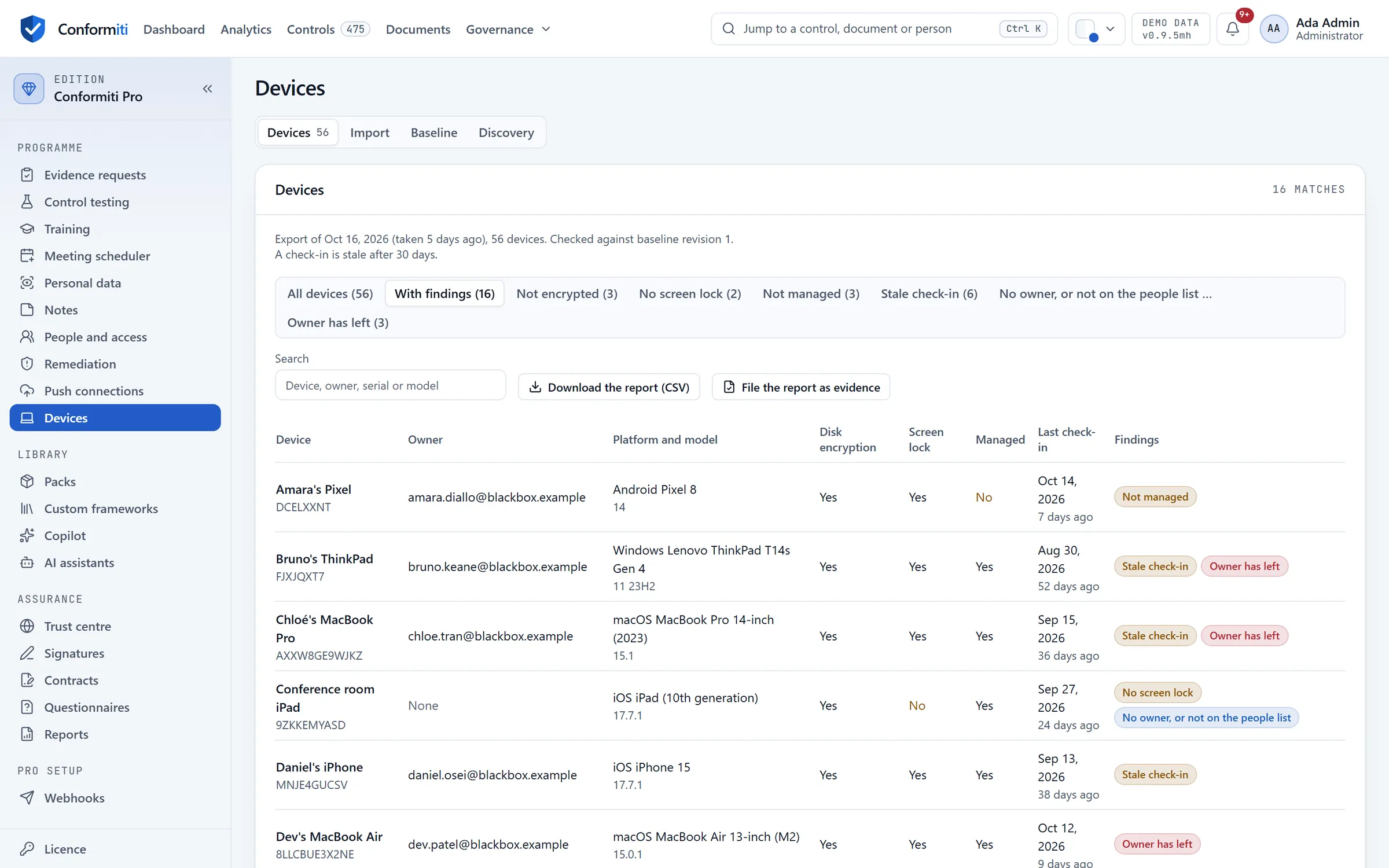
Task: Open Push connections
Action: pos(115,391)
